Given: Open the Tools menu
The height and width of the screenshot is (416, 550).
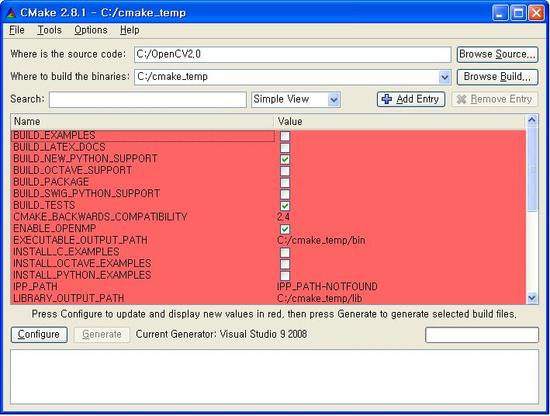Looking at the screenshot, I should point(49,30).
